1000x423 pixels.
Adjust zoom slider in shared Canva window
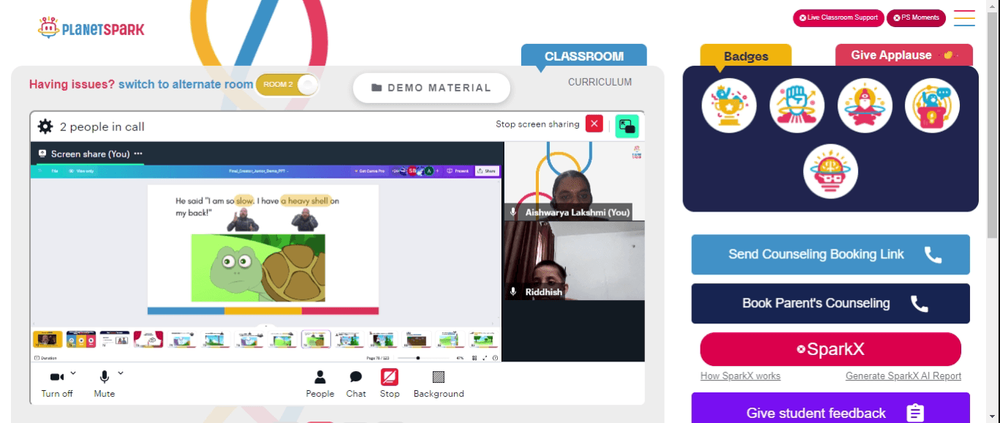tap(418, 358)
